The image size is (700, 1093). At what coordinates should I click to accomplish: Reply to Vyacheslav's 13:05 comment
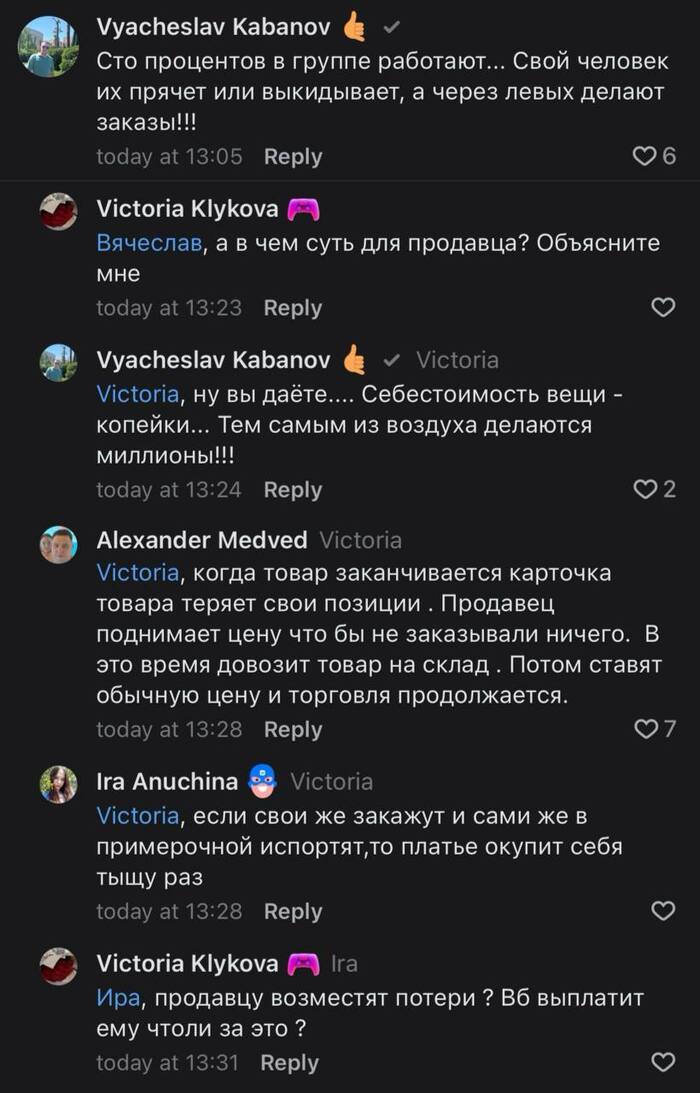tap(293, 157)
